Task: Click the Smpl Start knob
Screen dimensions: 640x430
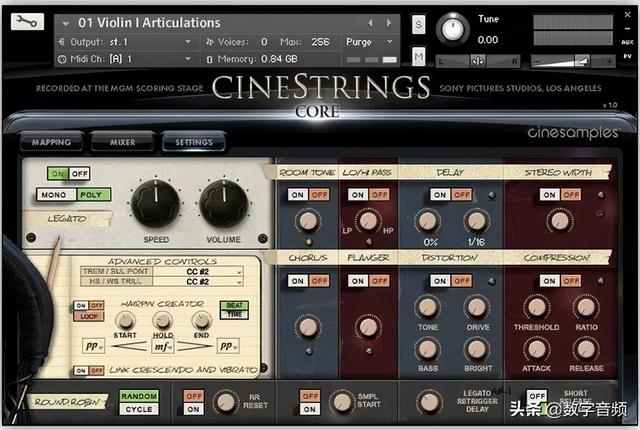Action: pyautogui.click(x=342, y=403)
